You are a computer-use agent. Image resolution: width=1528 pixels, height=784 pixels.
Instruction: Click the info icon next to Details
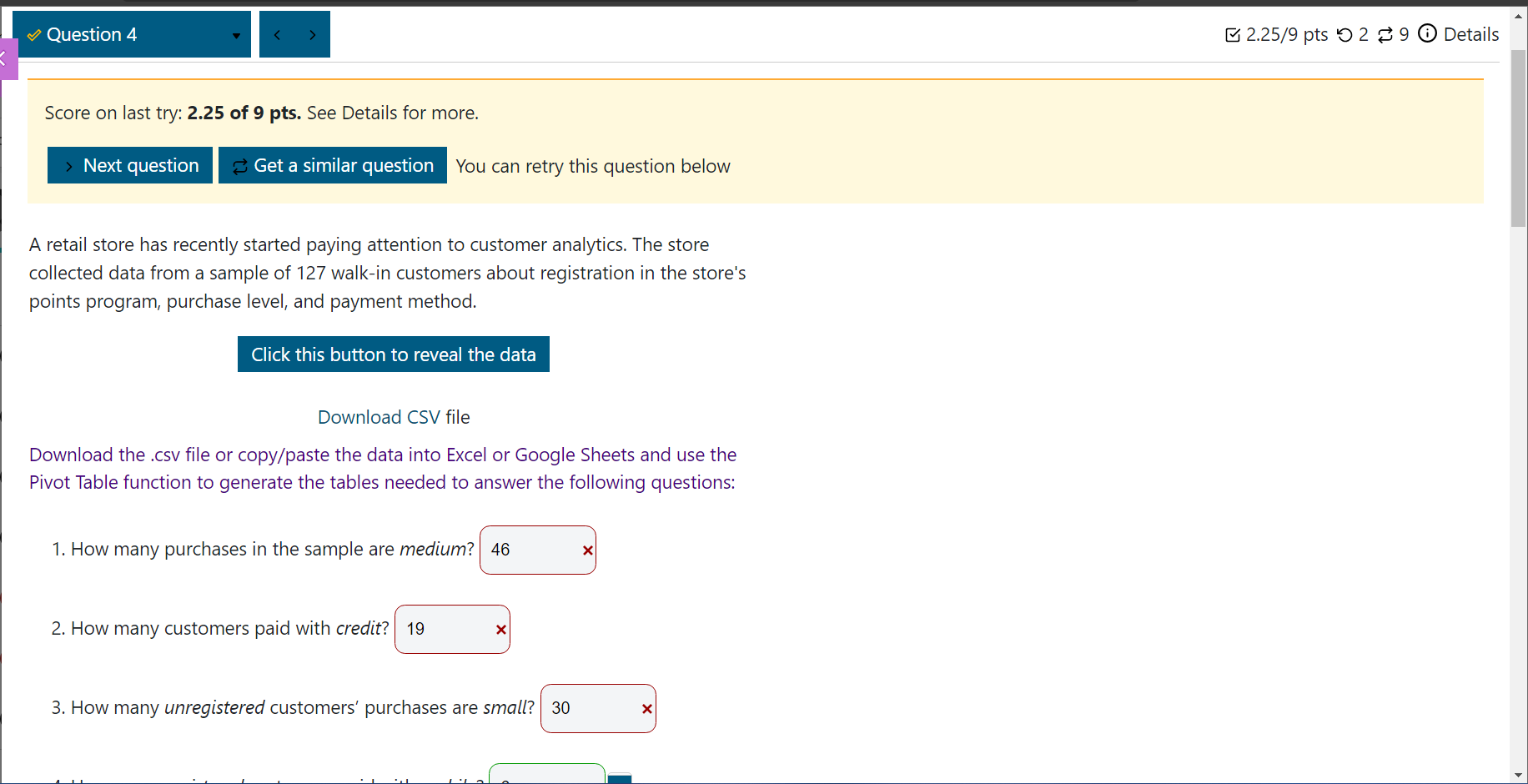[x=1427, y=33]
